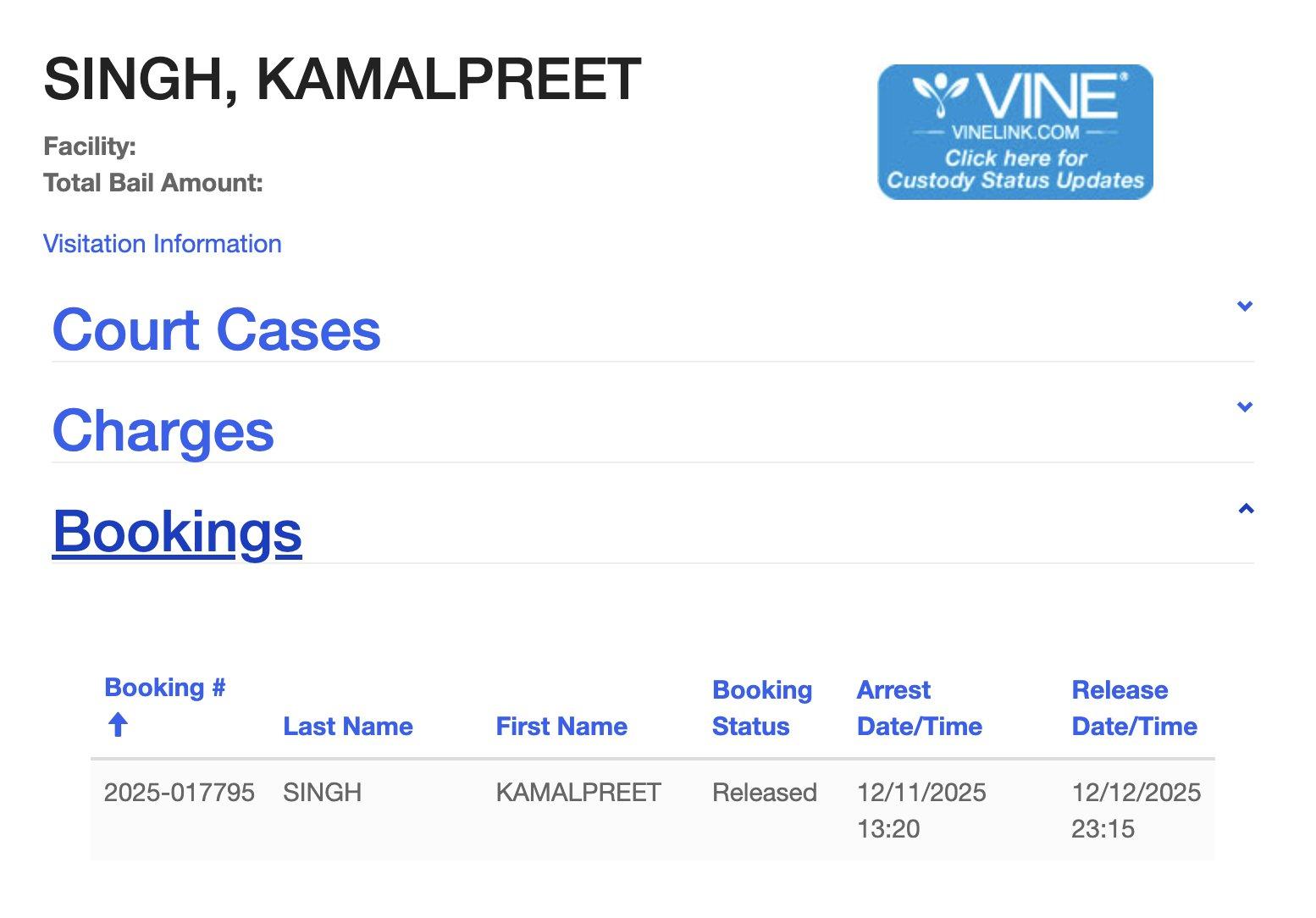1316x918 pixels.
Task: Collapse Bookings section using the chevron
Action: click(x=1245, y=509)
